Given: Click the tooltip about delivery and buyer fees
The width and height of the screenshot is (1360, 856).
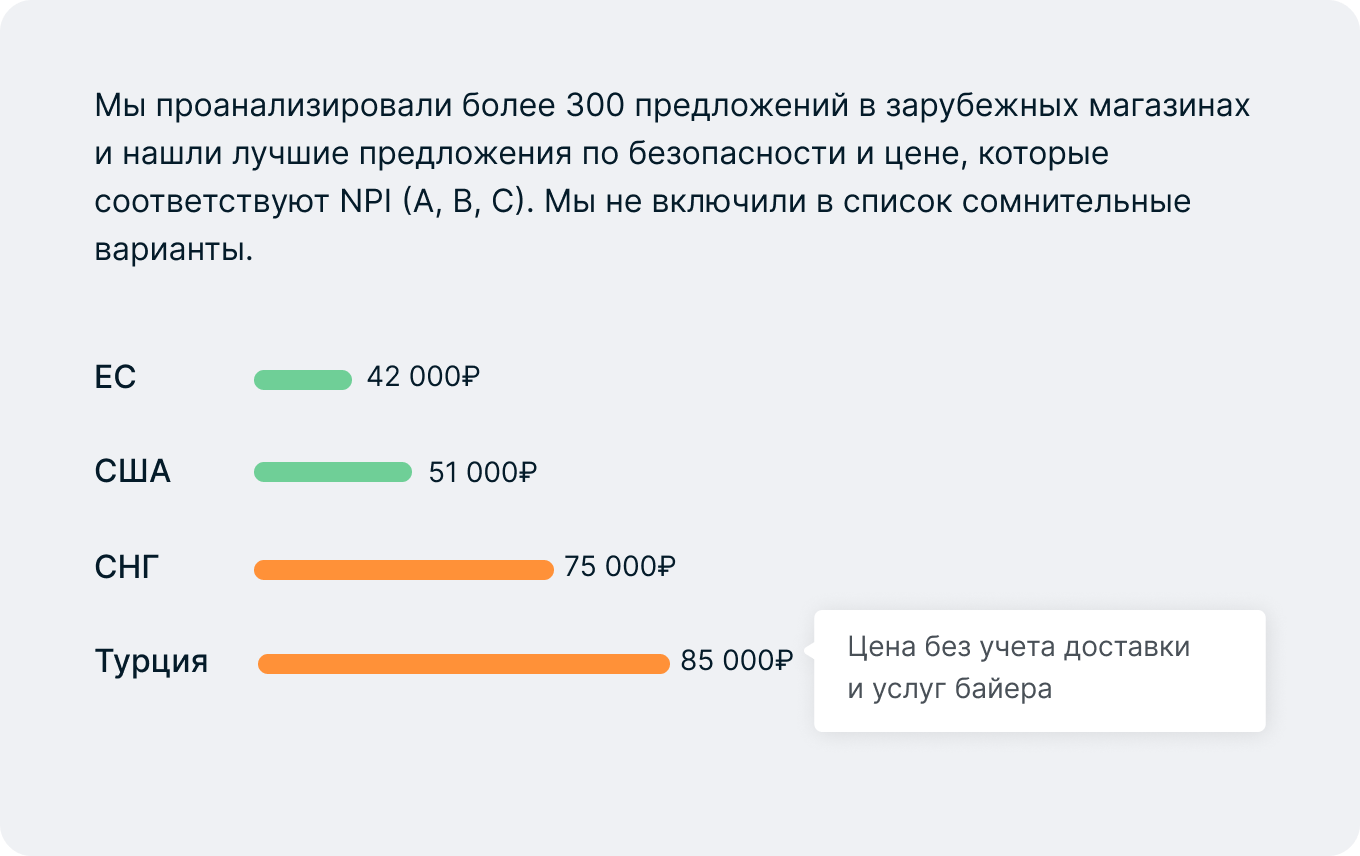Looking at the screenshot, I should (1040, 670).
